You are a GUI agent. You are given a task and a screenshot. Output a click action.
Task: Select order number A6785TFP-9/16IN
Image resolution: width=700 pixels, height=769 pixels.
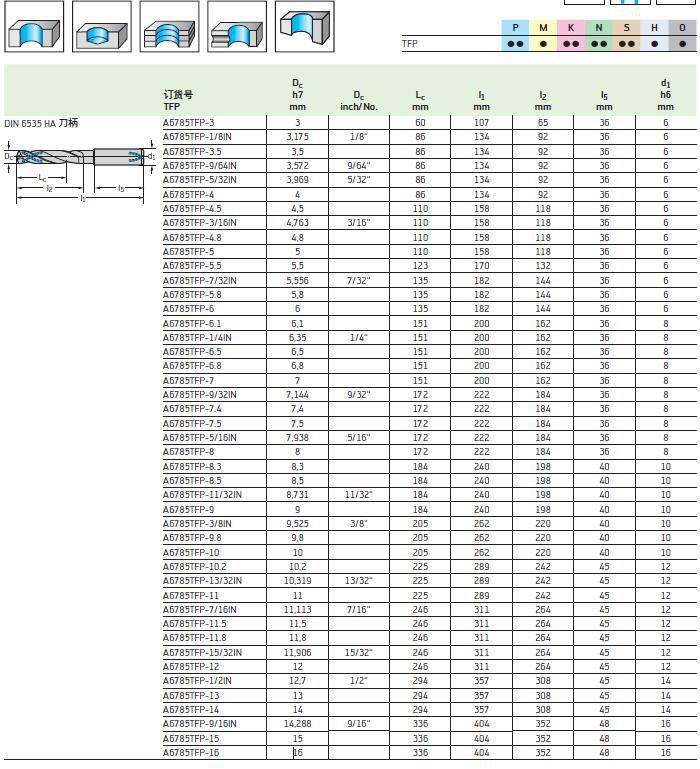[x=200, y=724]
